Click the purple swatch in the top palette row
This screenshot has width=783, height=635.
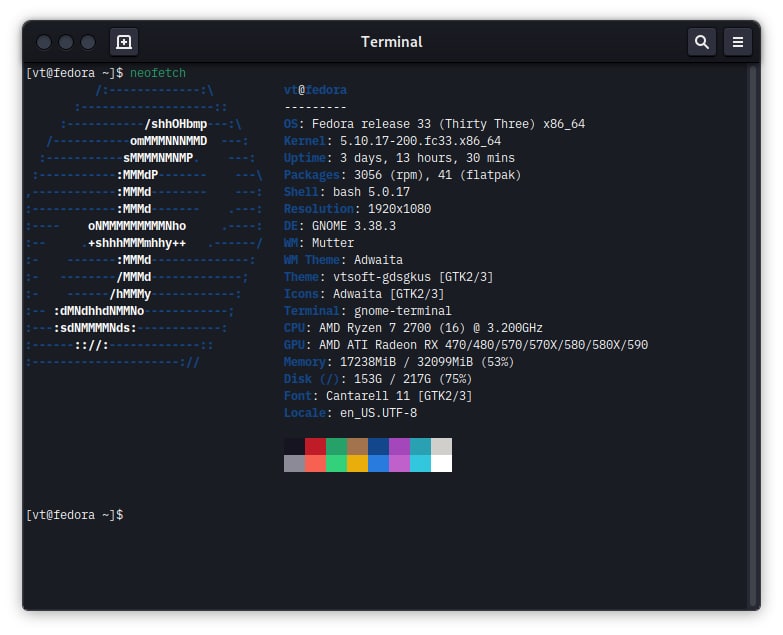[x=399, y=446]
